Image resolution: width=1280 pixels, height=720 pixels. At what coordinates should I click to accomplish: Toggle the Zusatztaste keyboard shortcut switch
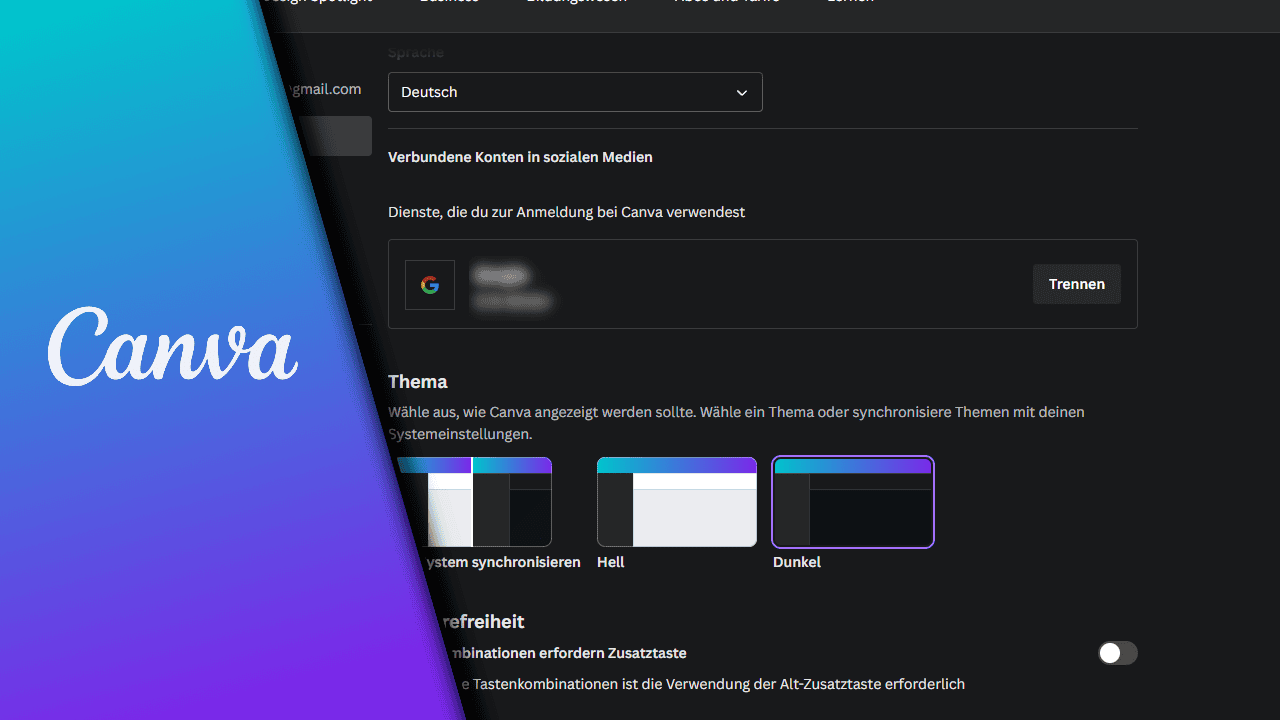1118,653
